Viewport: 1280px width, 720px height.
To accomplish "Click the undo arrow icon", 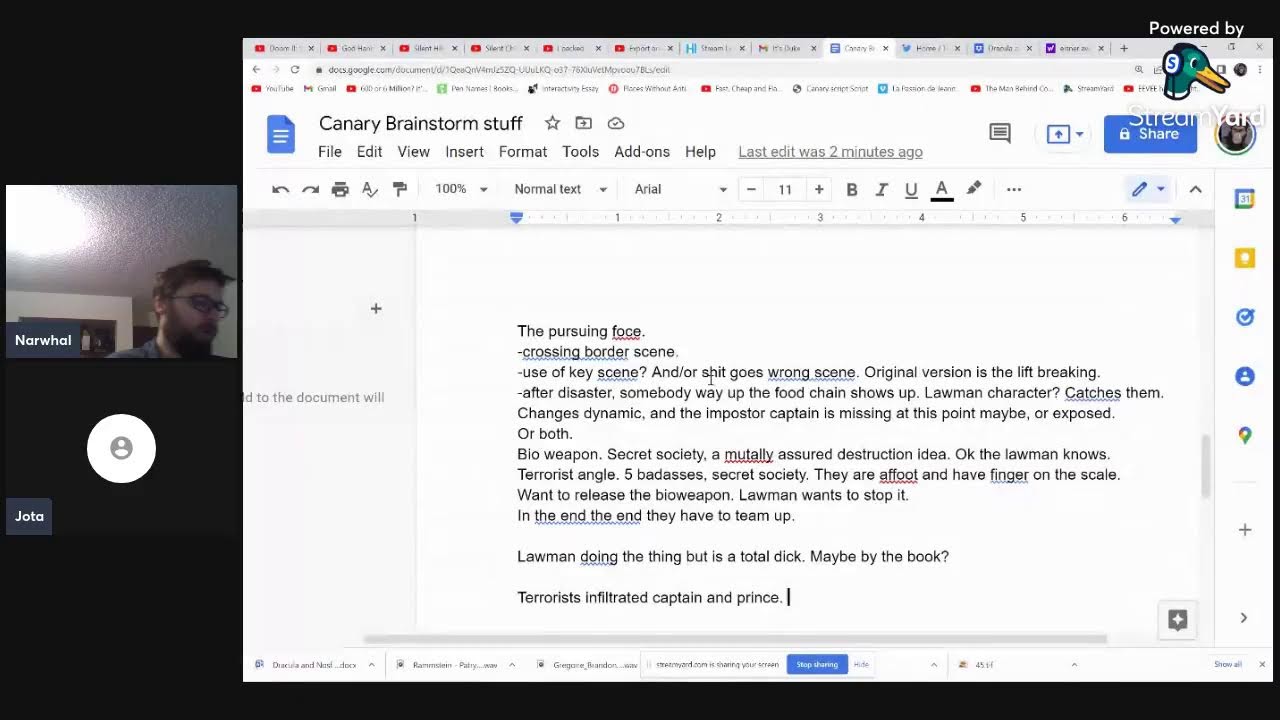I will [x=280, y=189].
